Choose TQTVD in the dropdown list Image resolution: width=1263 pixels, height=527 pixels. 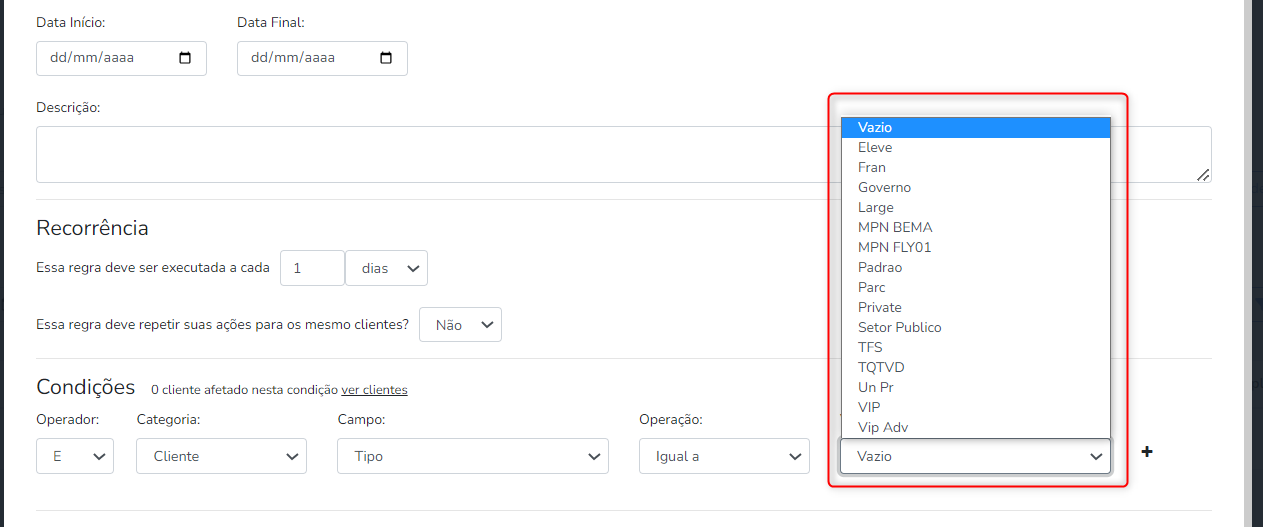point(880,367)
